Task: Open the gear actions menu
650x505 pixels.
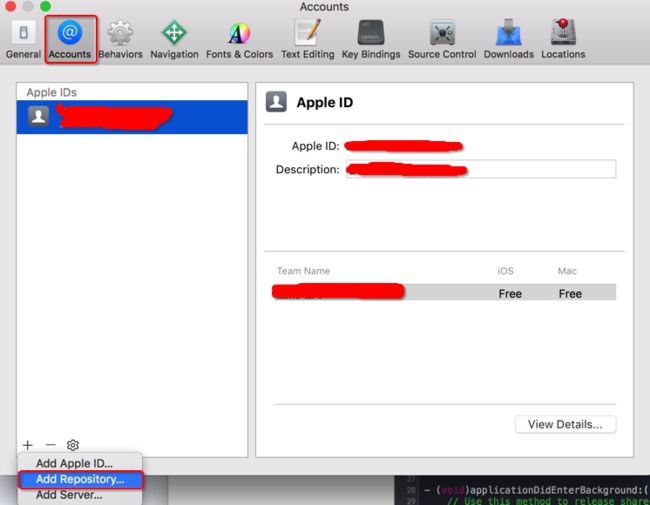Action: click(x=73, y=445)
